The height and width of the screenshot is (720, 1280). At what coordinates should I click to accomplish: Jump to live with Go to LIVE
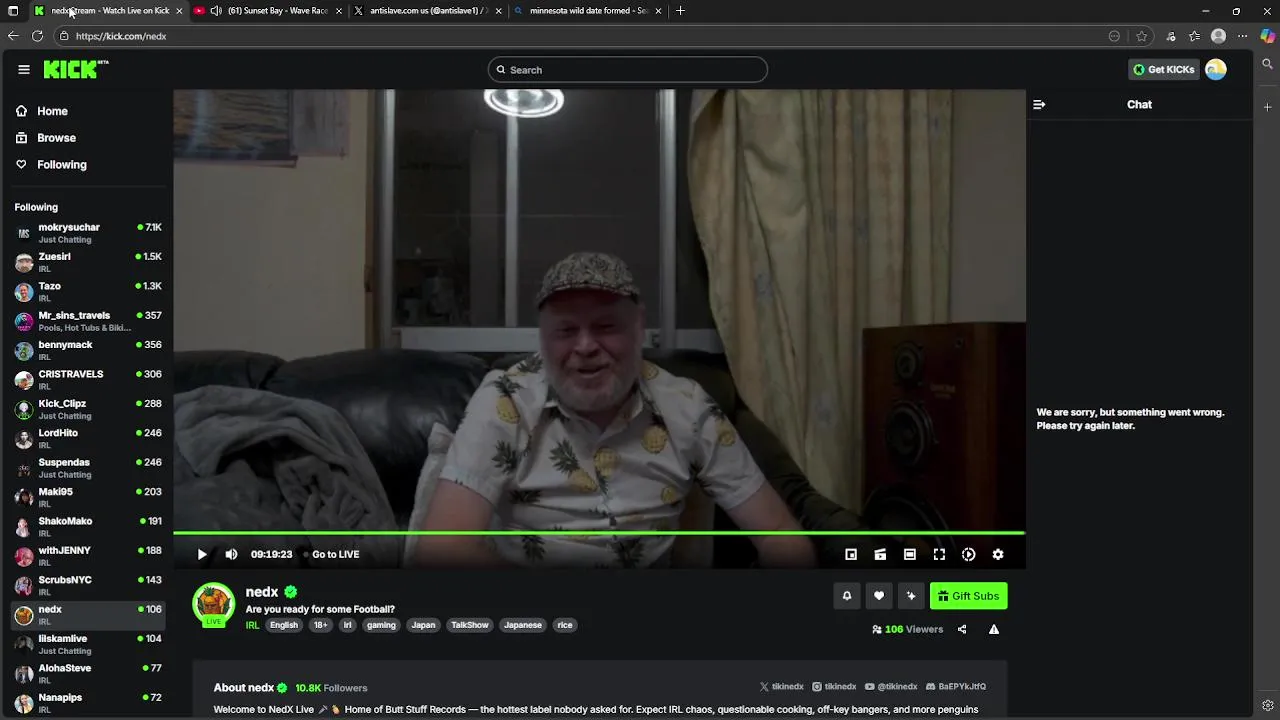[335, 554]
